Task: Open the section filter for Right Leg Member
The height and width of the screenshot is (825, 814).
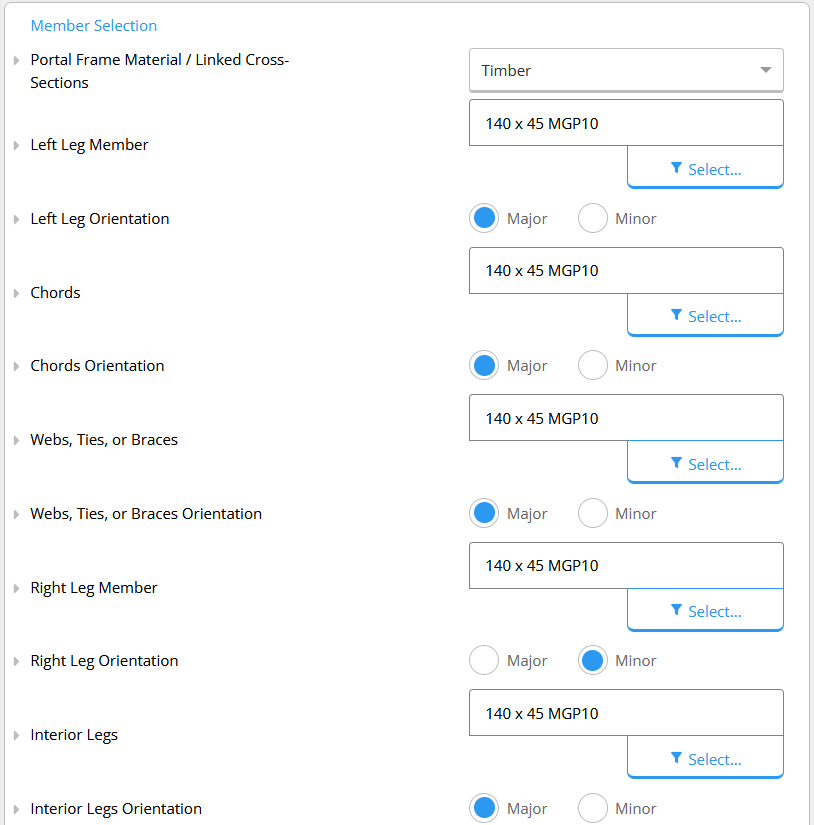Action: [x=705, y=610]
